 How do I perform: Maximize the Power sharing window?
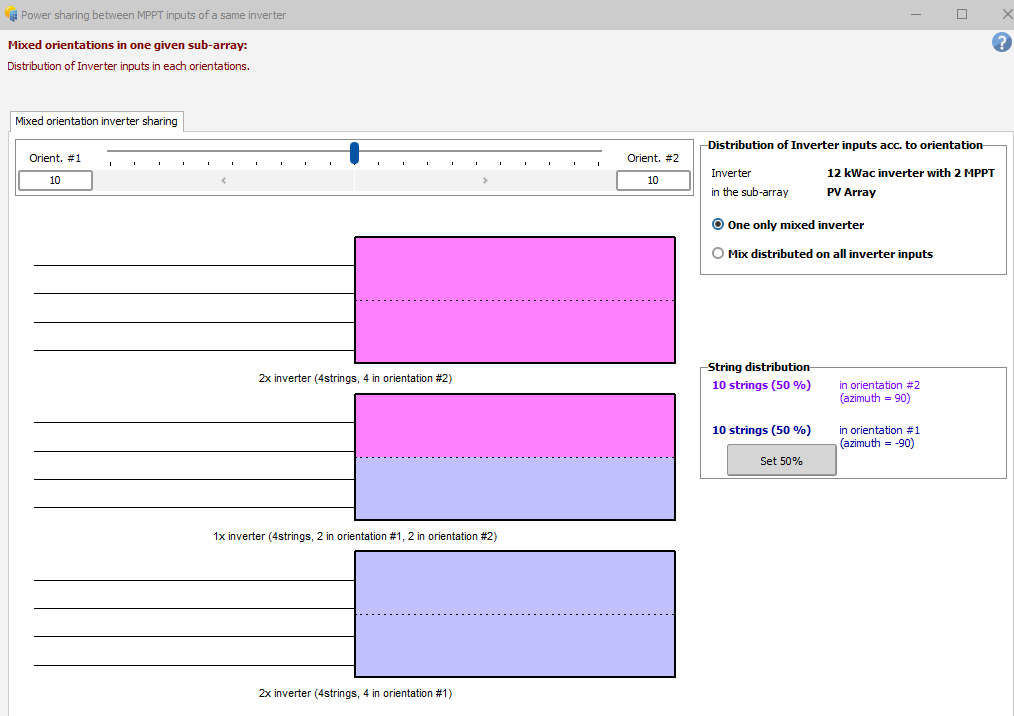pyautogui.click(x=962, y=14)
